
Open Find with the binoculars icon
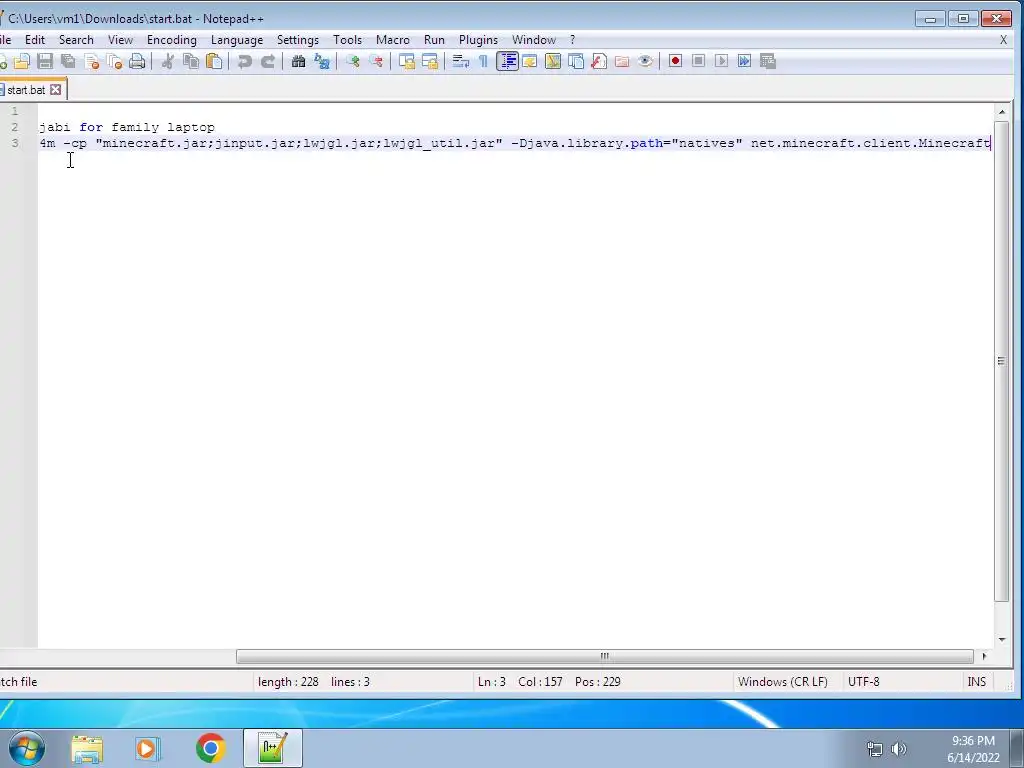click(x=298, y=61)
